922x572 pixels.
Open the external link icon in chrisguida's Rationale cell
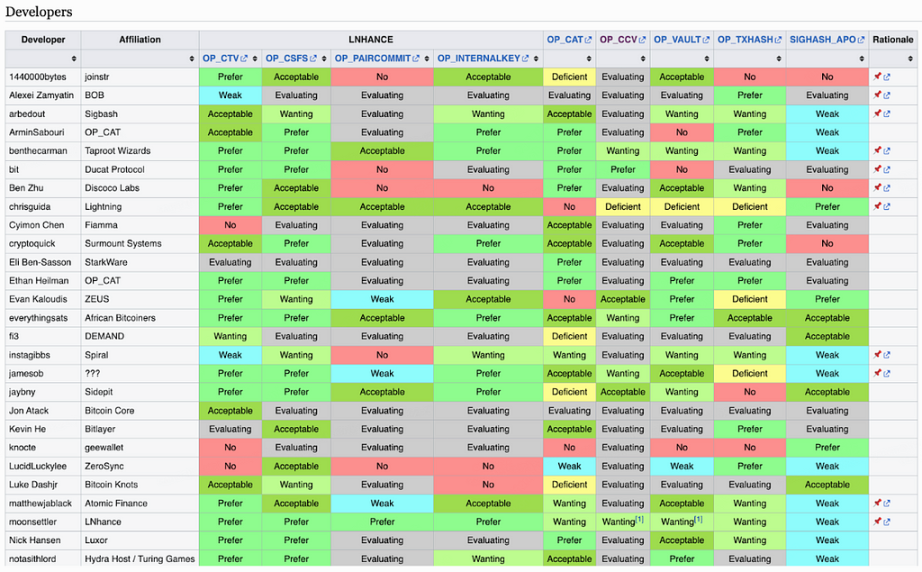[887, 207]
